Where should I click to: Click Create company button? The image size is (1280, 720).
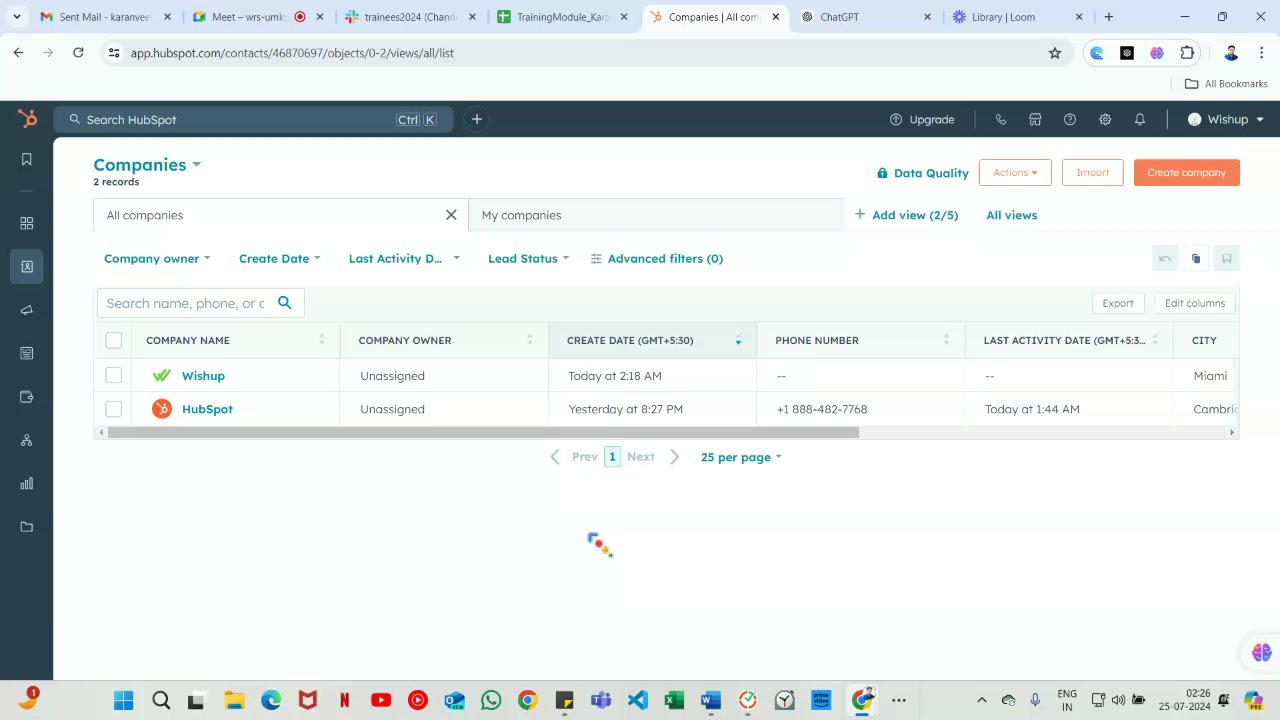(x=1187, y=173)
